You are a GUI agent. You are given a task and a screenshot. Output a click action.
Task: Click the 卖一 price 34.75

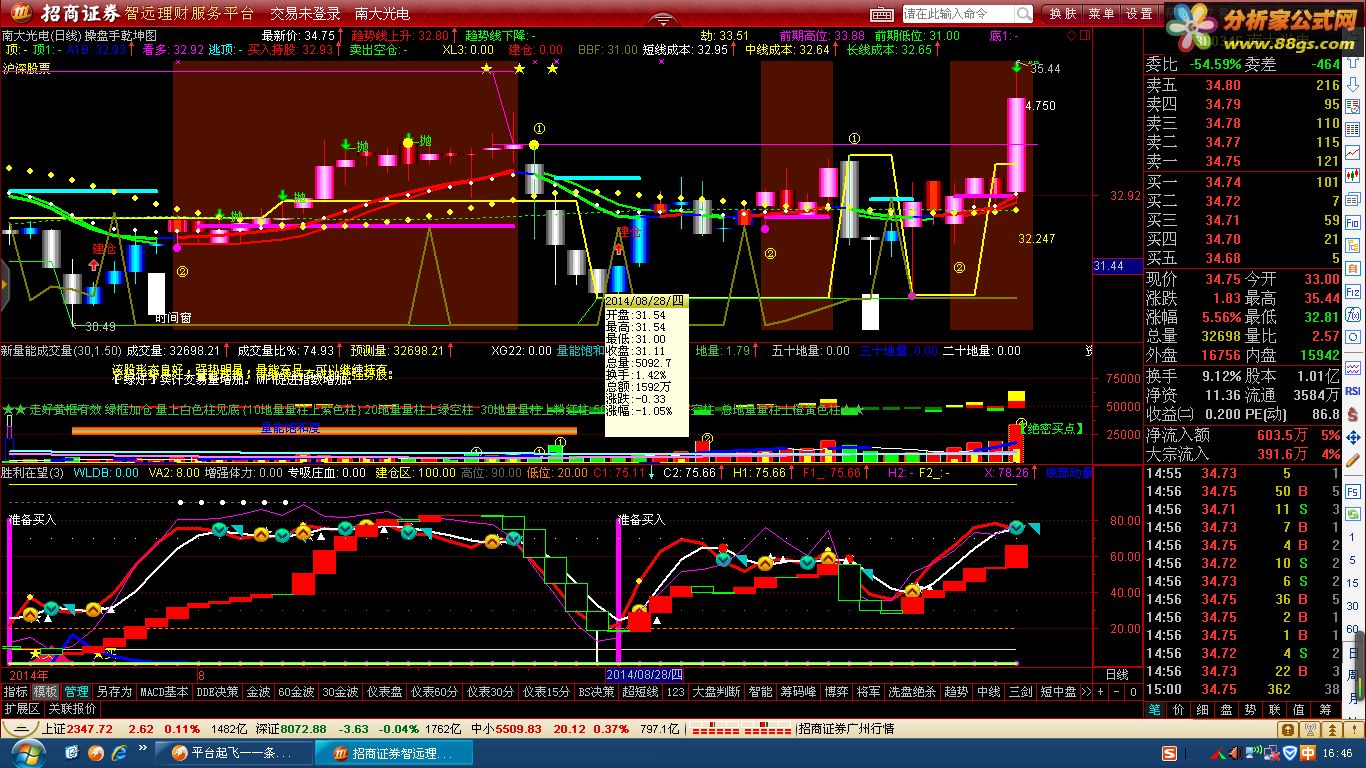tap(1222, 161)
